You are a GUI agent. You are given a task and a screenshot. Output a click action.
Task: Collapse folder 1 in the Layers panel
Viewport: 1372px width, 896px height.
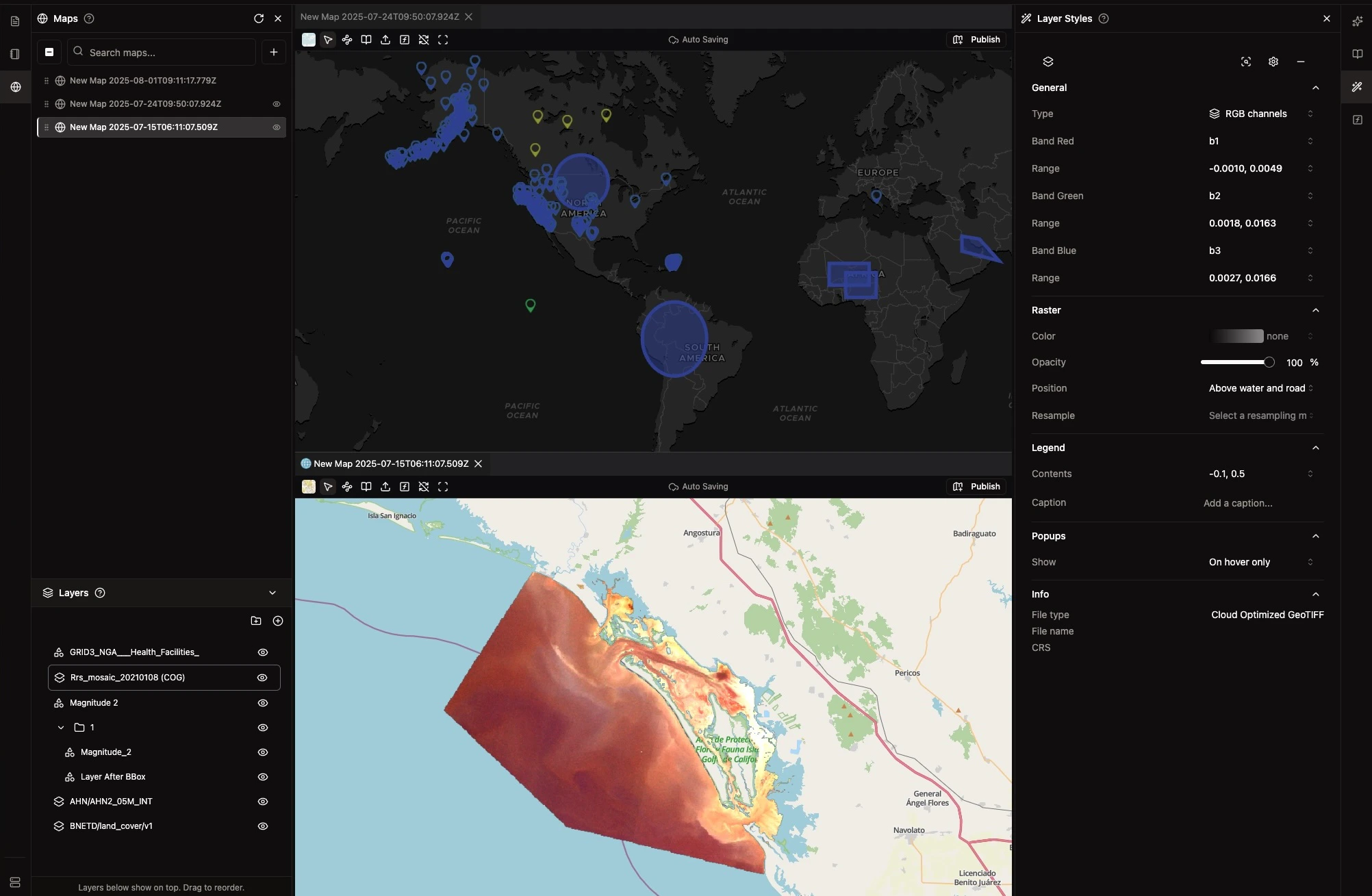[61, 728]
